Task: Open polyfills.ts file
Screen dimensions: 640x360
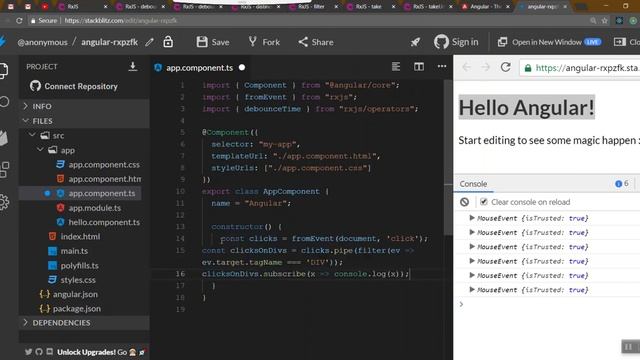Action: click(73, 265)
